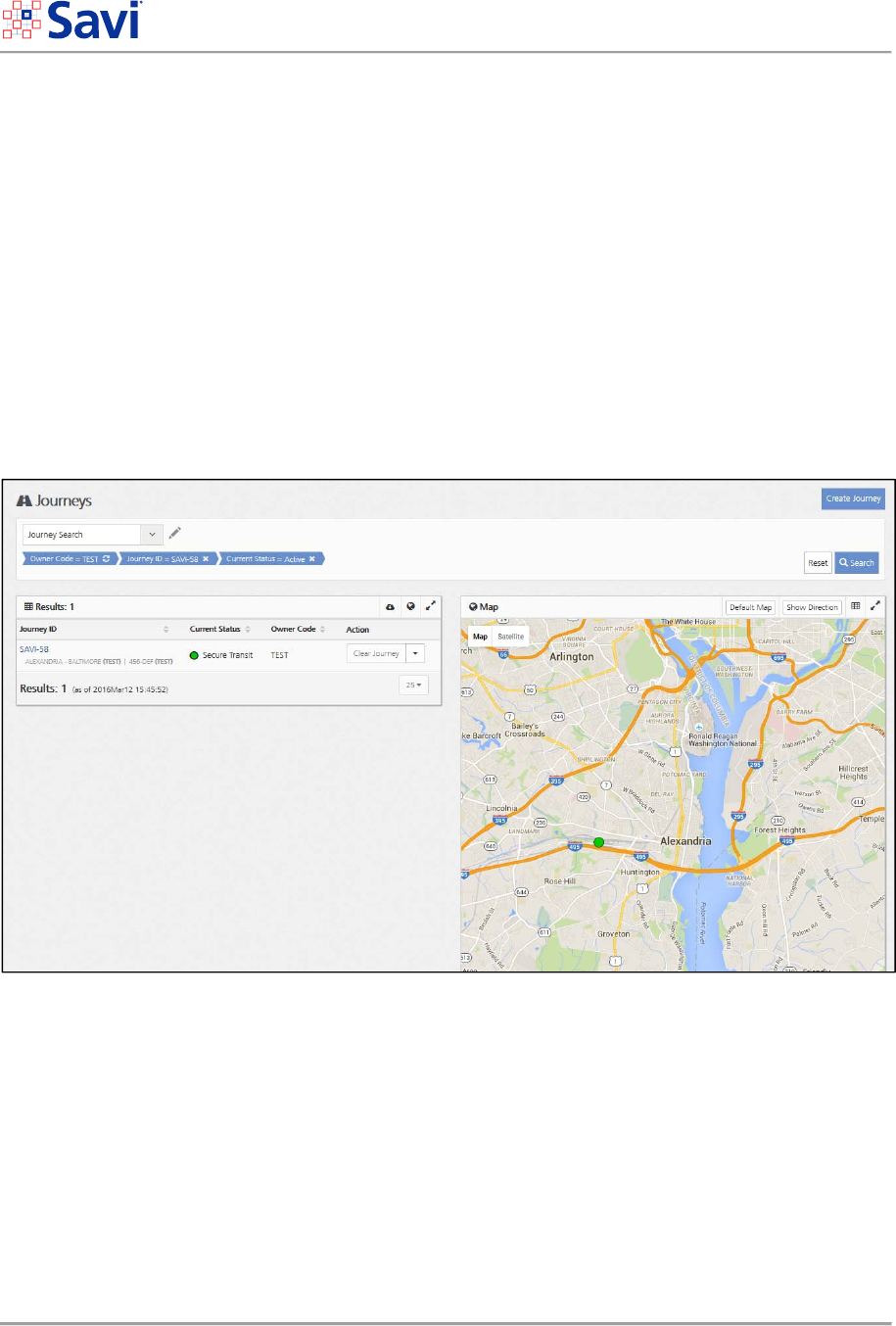The height and width of the screenshot is (1326, 896).
Task: Open the SAVI-58 journey link
Action: [34, 649]
